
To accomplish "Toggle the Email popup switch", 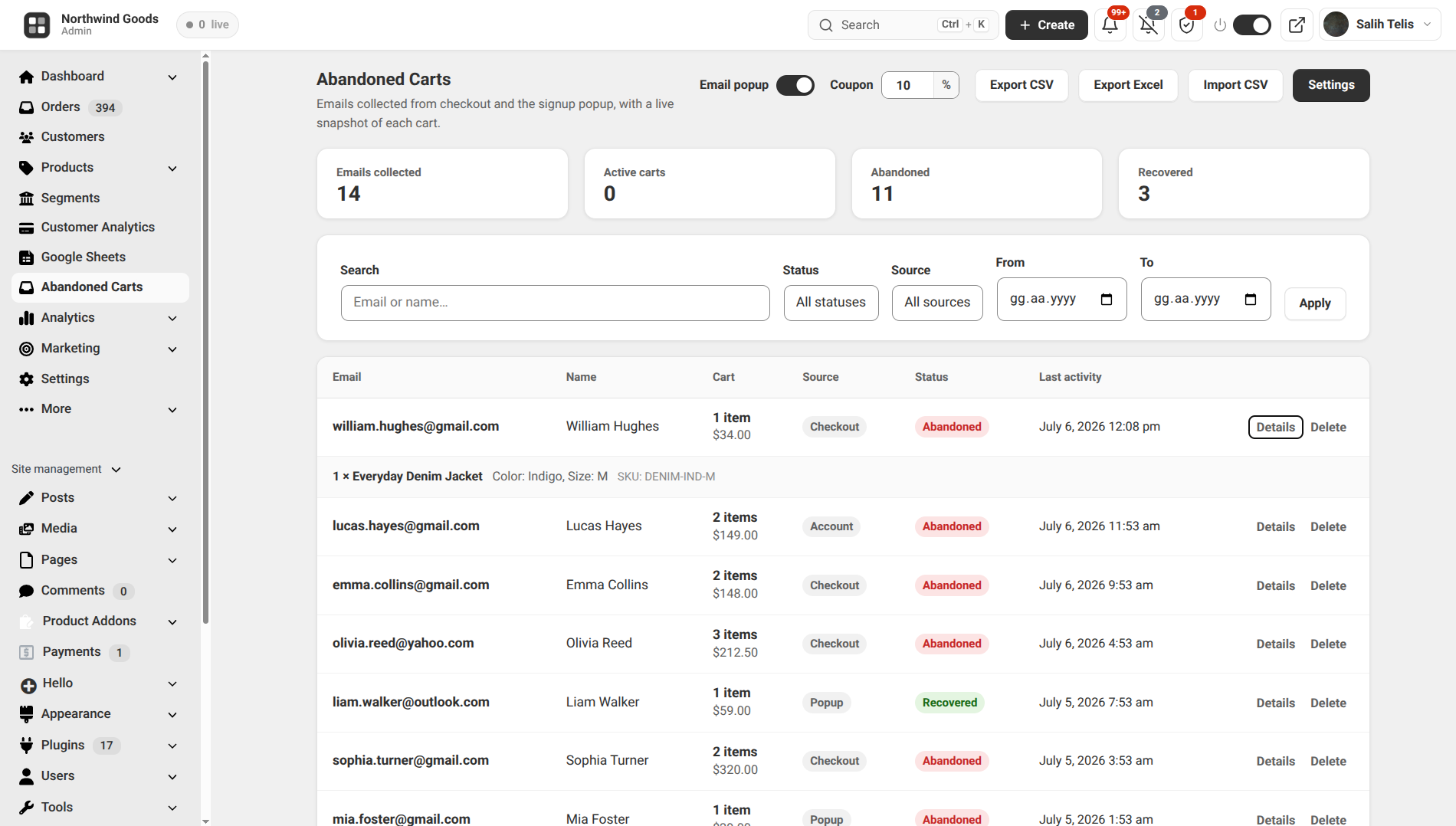I will click(x=795, y=85).
